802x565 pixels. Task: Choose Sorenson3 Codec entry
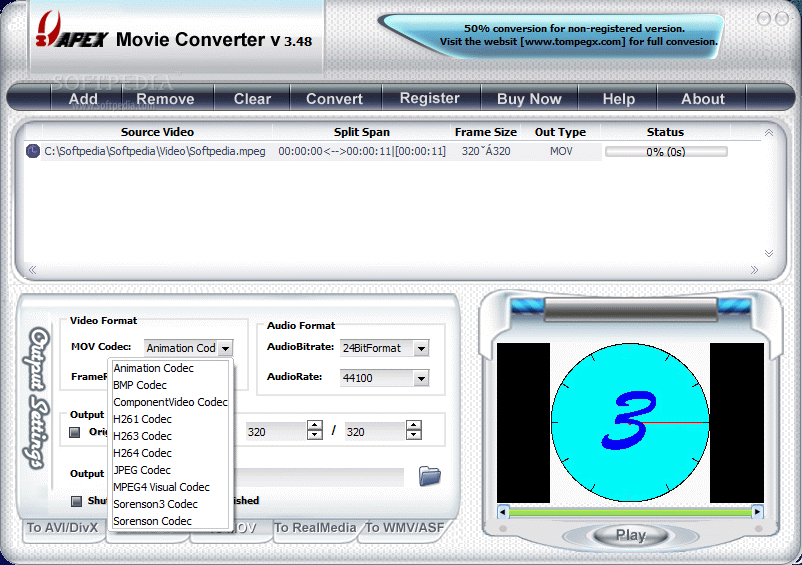[x=170, y=504]
